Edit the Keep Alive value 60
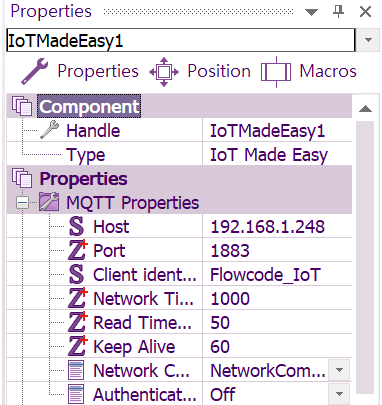The width and height of the screenshot is (382, 405). coord(277,346)
